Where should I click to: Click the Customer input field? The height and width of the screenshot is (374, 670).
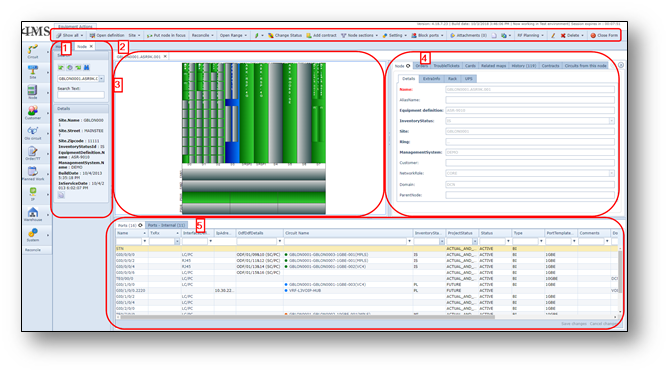(x=530, y=163)
